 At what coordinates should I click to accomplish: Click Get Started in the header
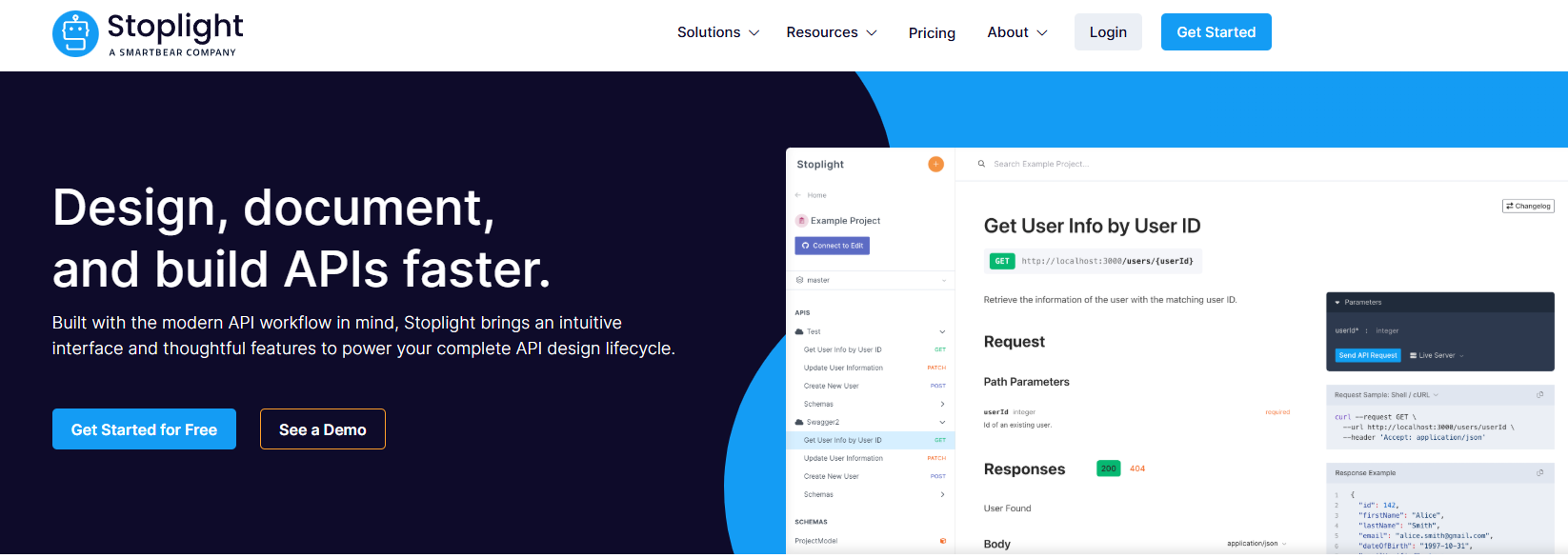tap(1216, 32)
